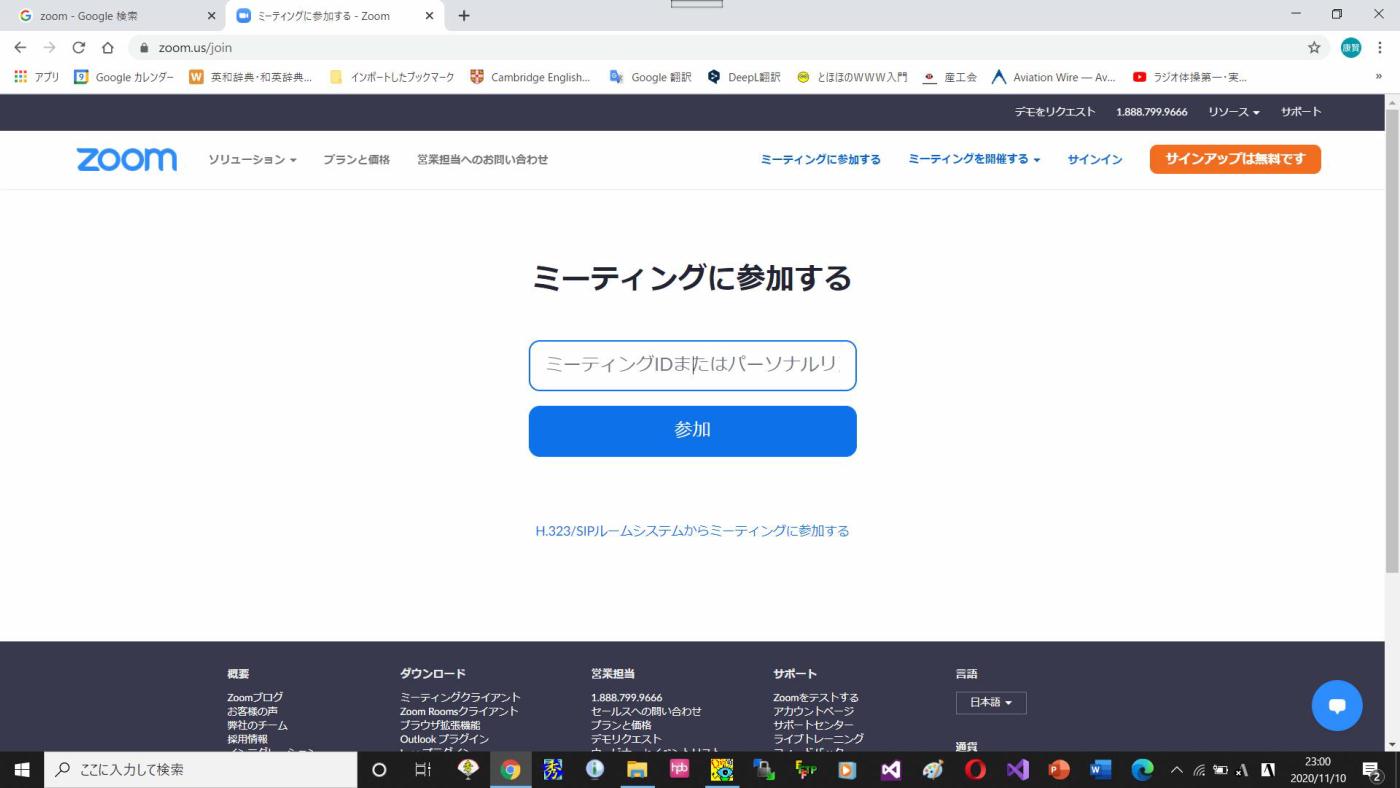Open Word from the taskbar
Screen dimensions: 1400x788
(1100, 769)
